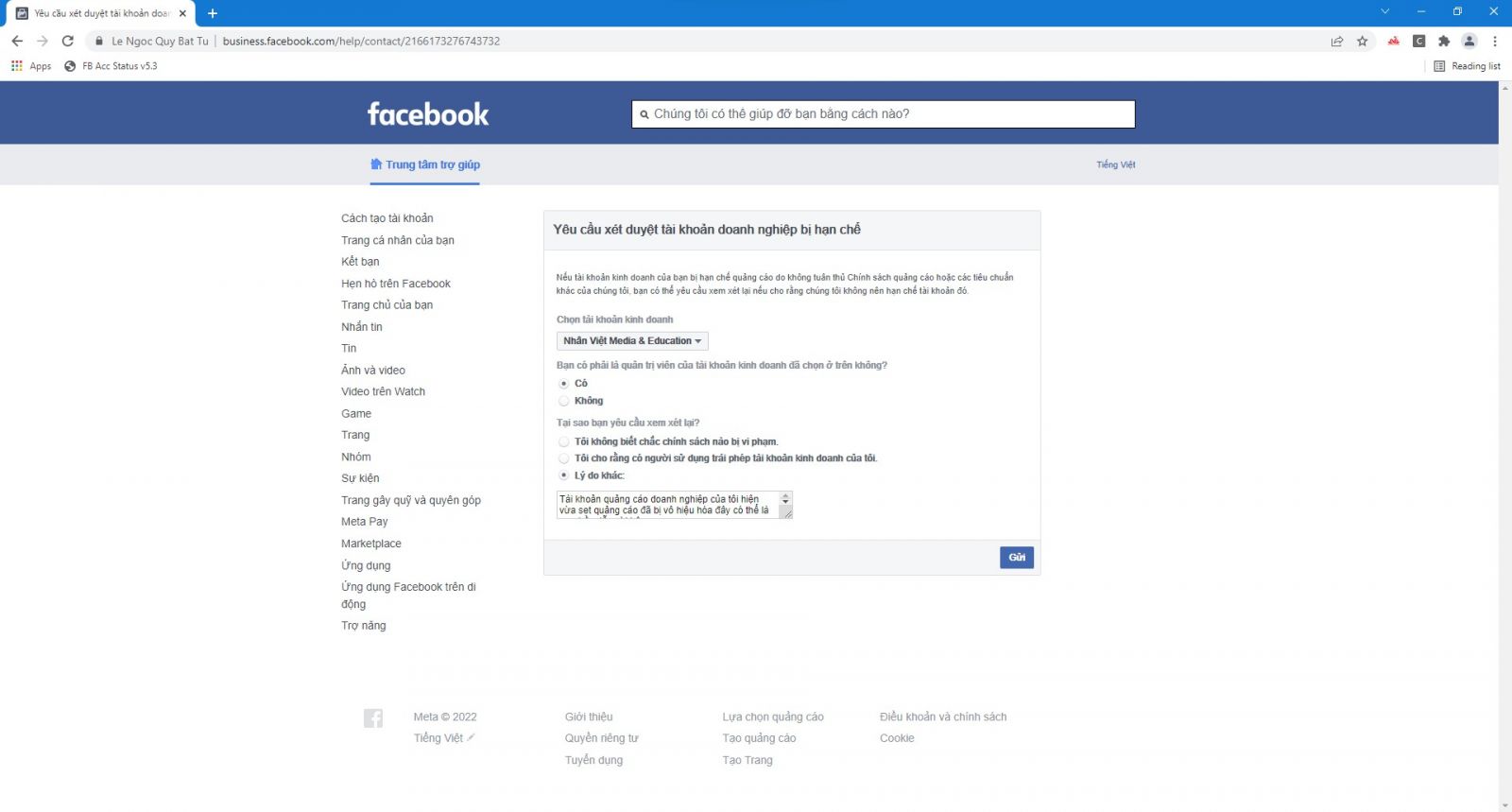The width and height of the screenshot is (1512, 812).
Task: Select the 'Có' radio option
Action: pyautogui.click(x=564, y=384)
